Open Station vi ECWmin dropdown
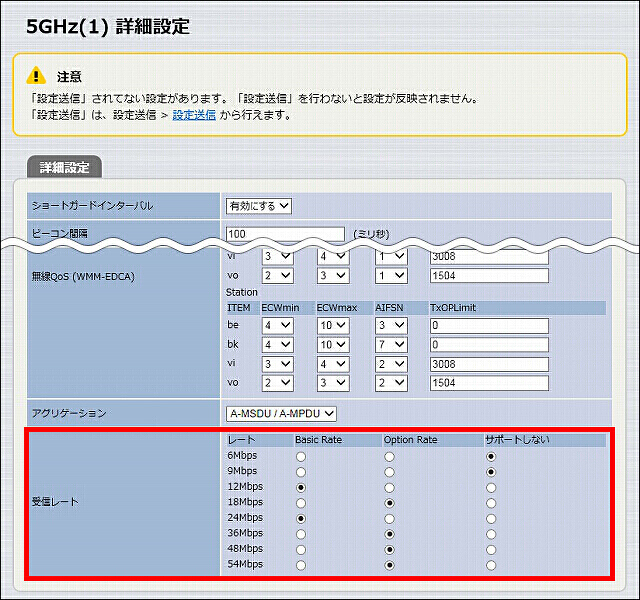Screen dimensions: 640x600 [278, 364]
